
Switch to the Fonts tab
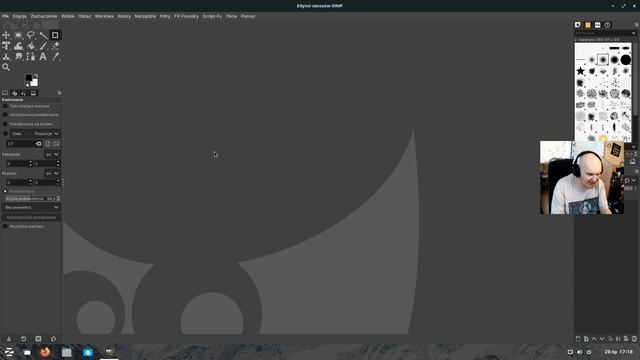[x=598, y=25]
